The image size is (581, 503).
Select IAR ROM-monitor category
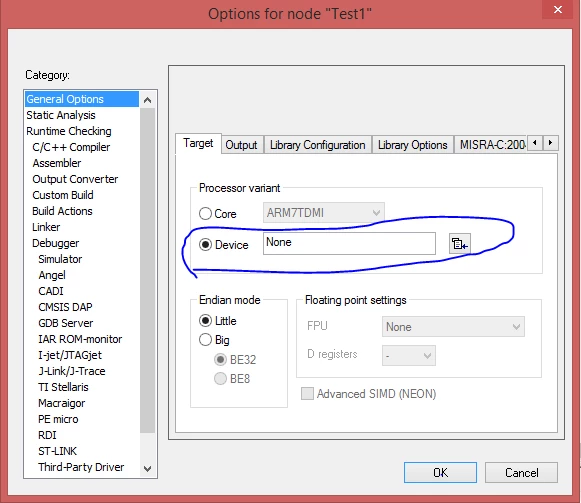(x=80, y=339)
